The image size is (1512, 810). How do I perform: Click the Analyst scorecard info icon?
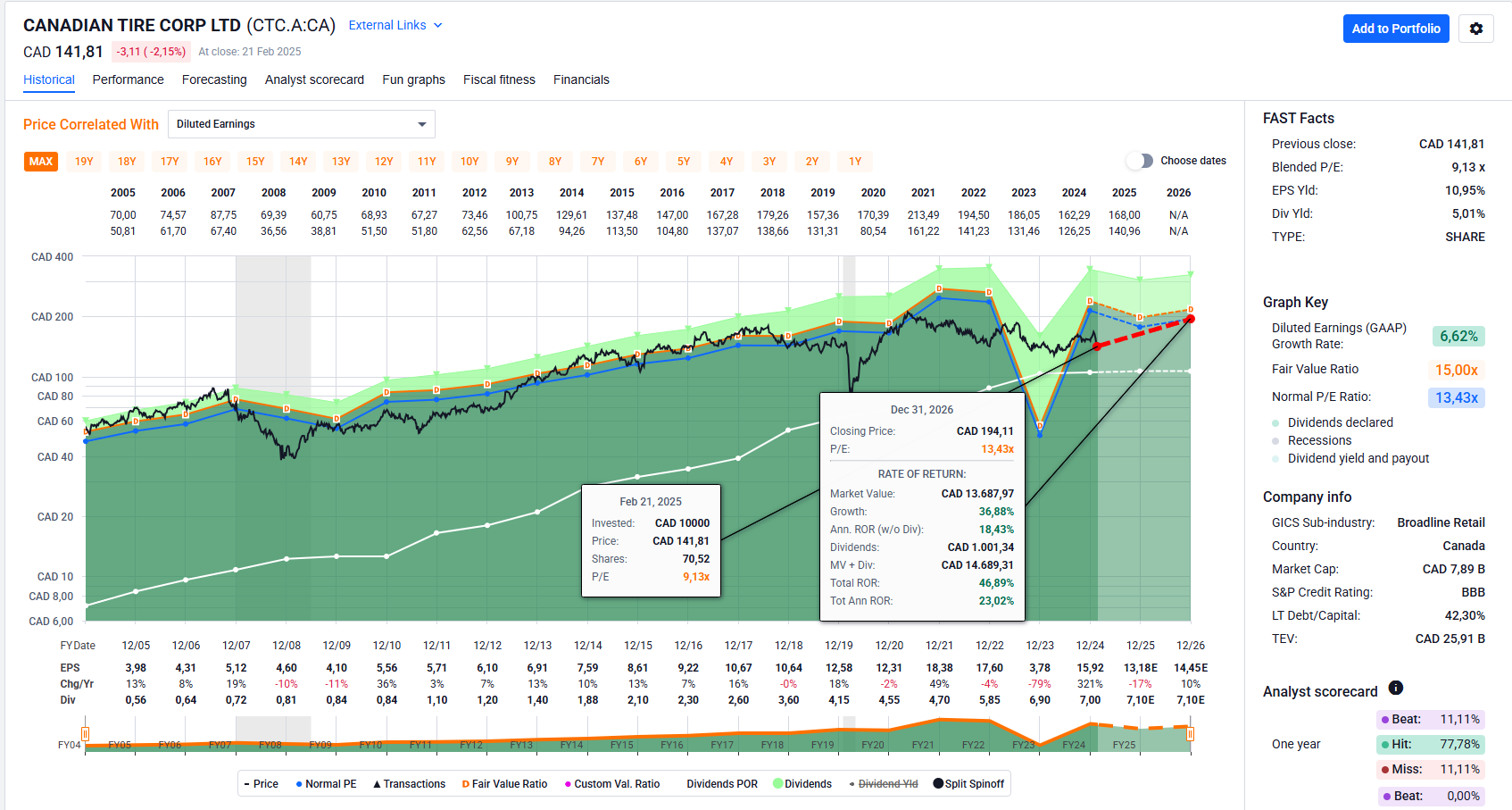pyautogui.click(x=1396, y=688)
